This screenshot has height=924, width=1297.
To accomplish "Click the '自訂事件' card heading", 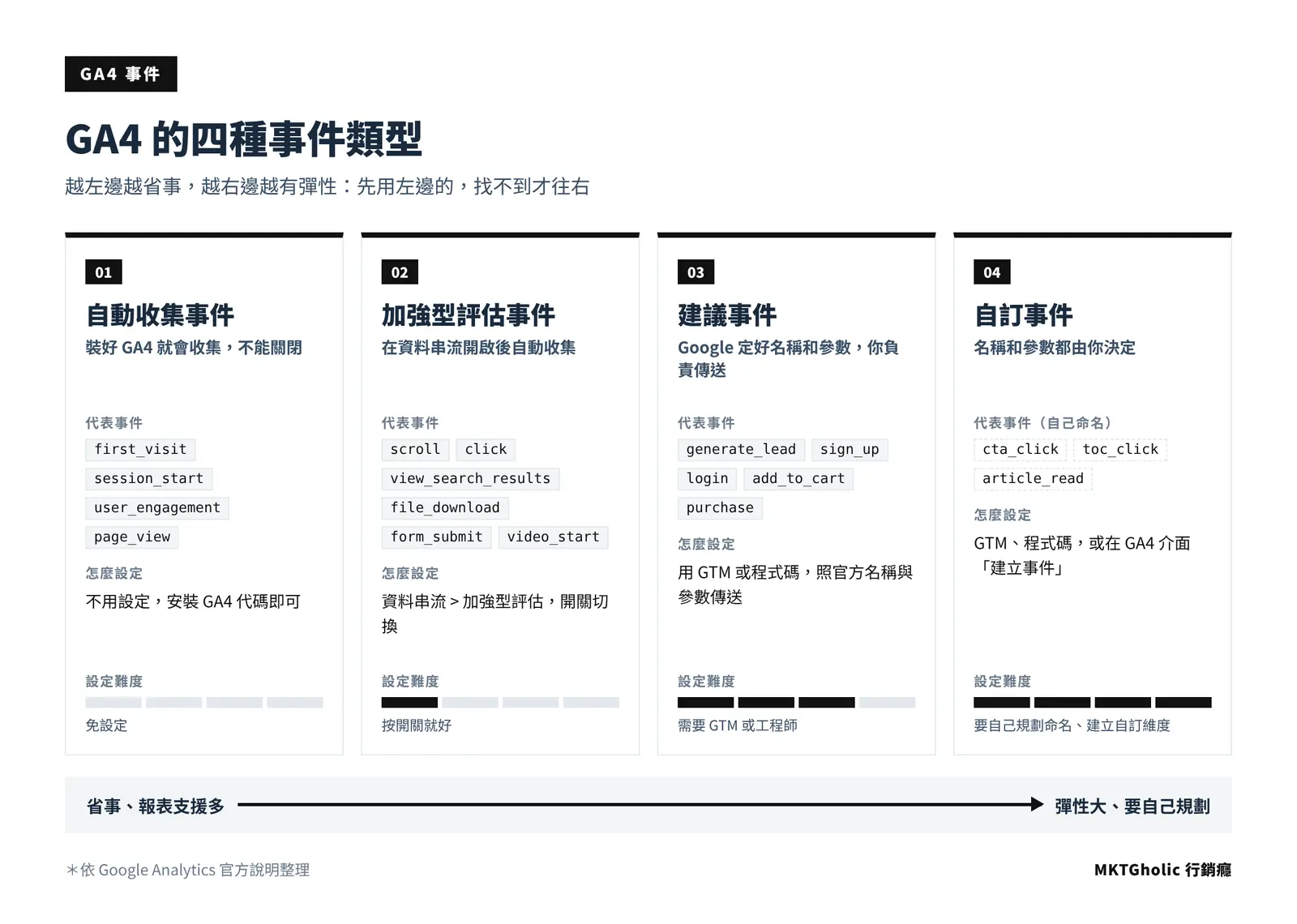I will click(1023, 315).
